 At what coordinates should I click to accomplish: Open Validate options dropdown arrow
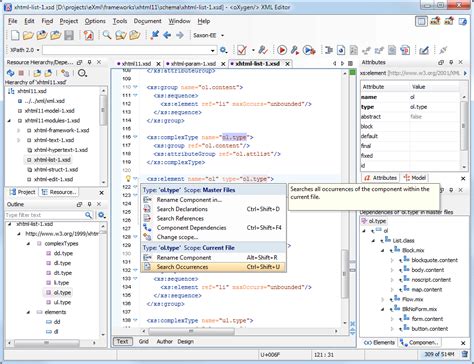click(253, 50)
